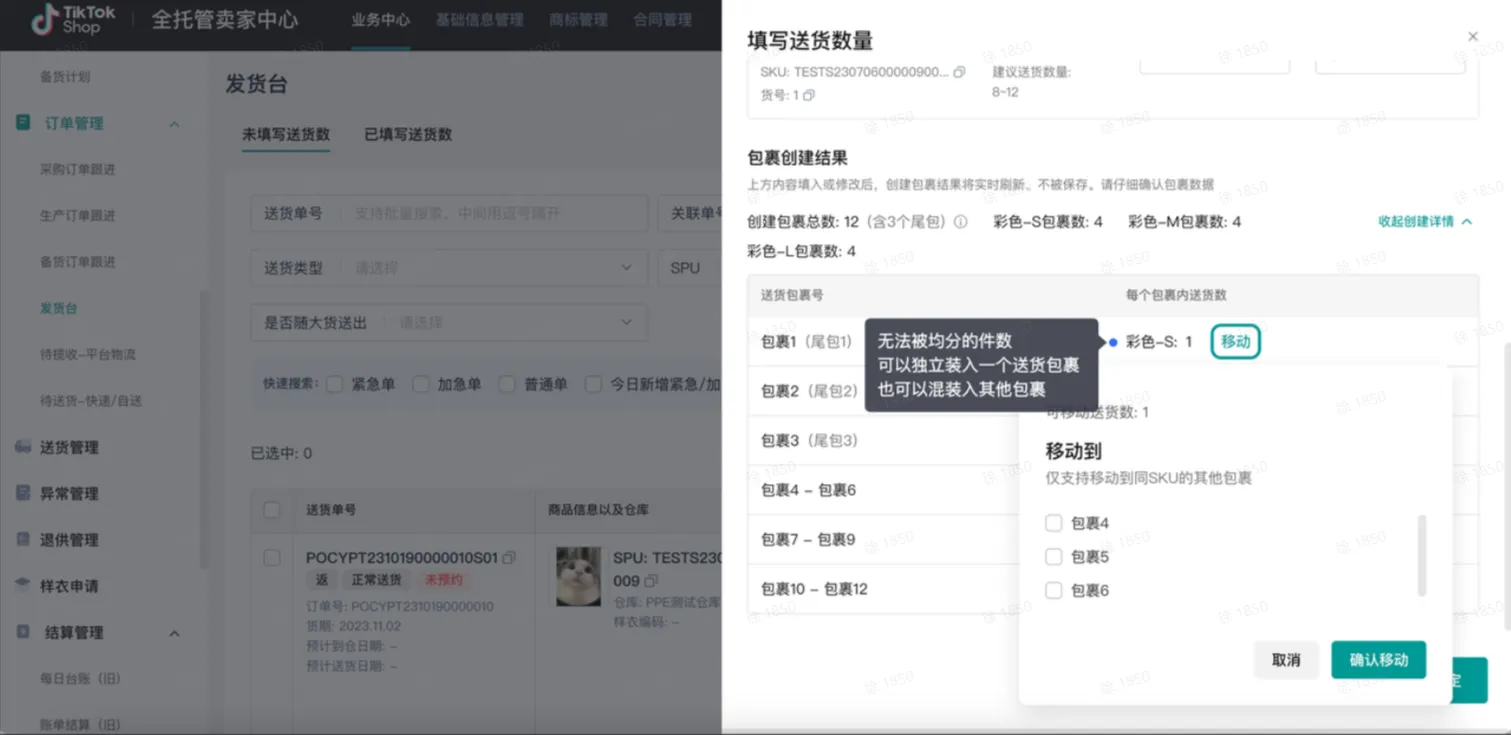The width and height of the screenshot is (1511, 735).
Task: Switch to the 已填写送货数 tab
Action: 408,134
